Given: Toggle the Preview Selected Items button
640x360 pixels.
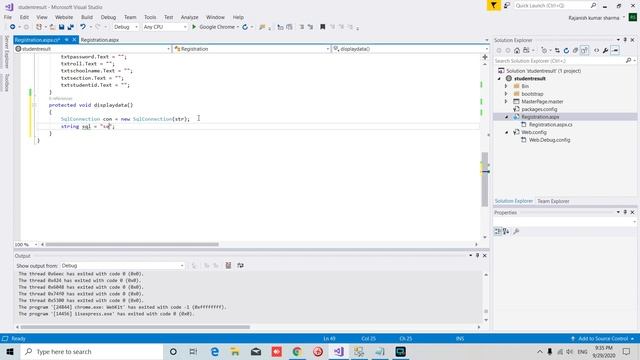Looking at the screenshot, I should (x=615, y=50).
